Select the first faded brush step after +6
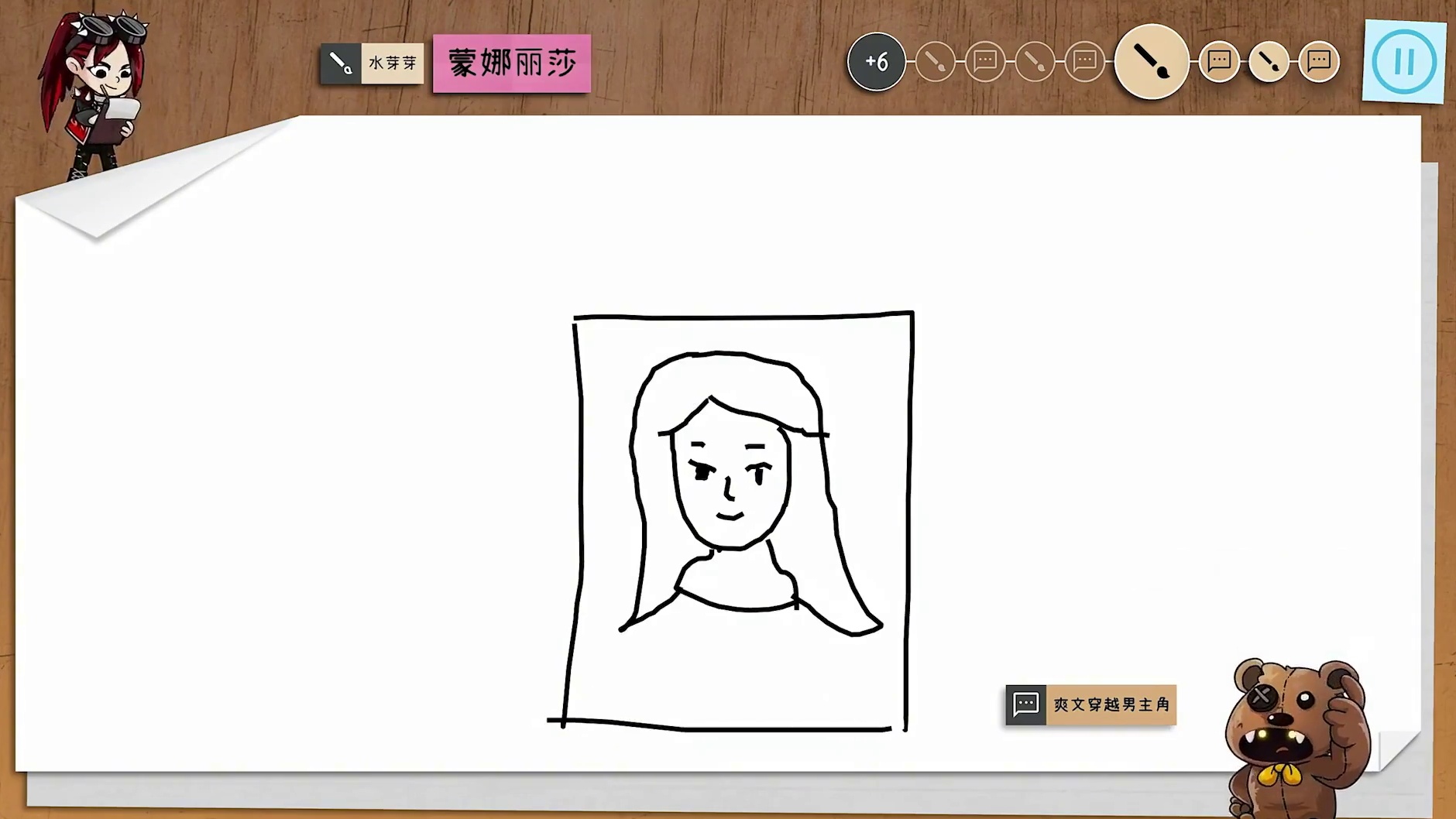 [x=935, y=61]
